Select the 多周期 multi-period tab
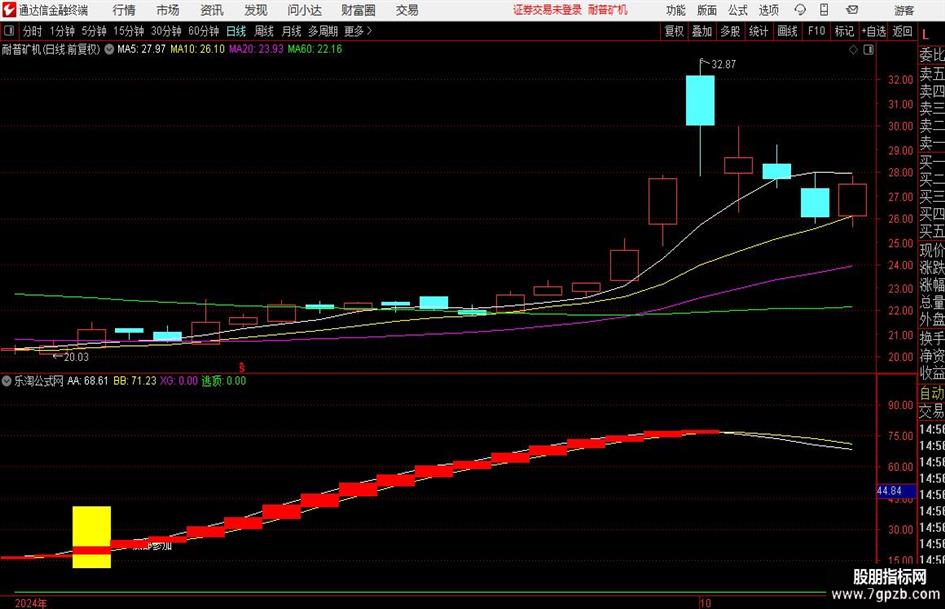Image resolution: width=945 pixels, height=609 pixels. 323,31
